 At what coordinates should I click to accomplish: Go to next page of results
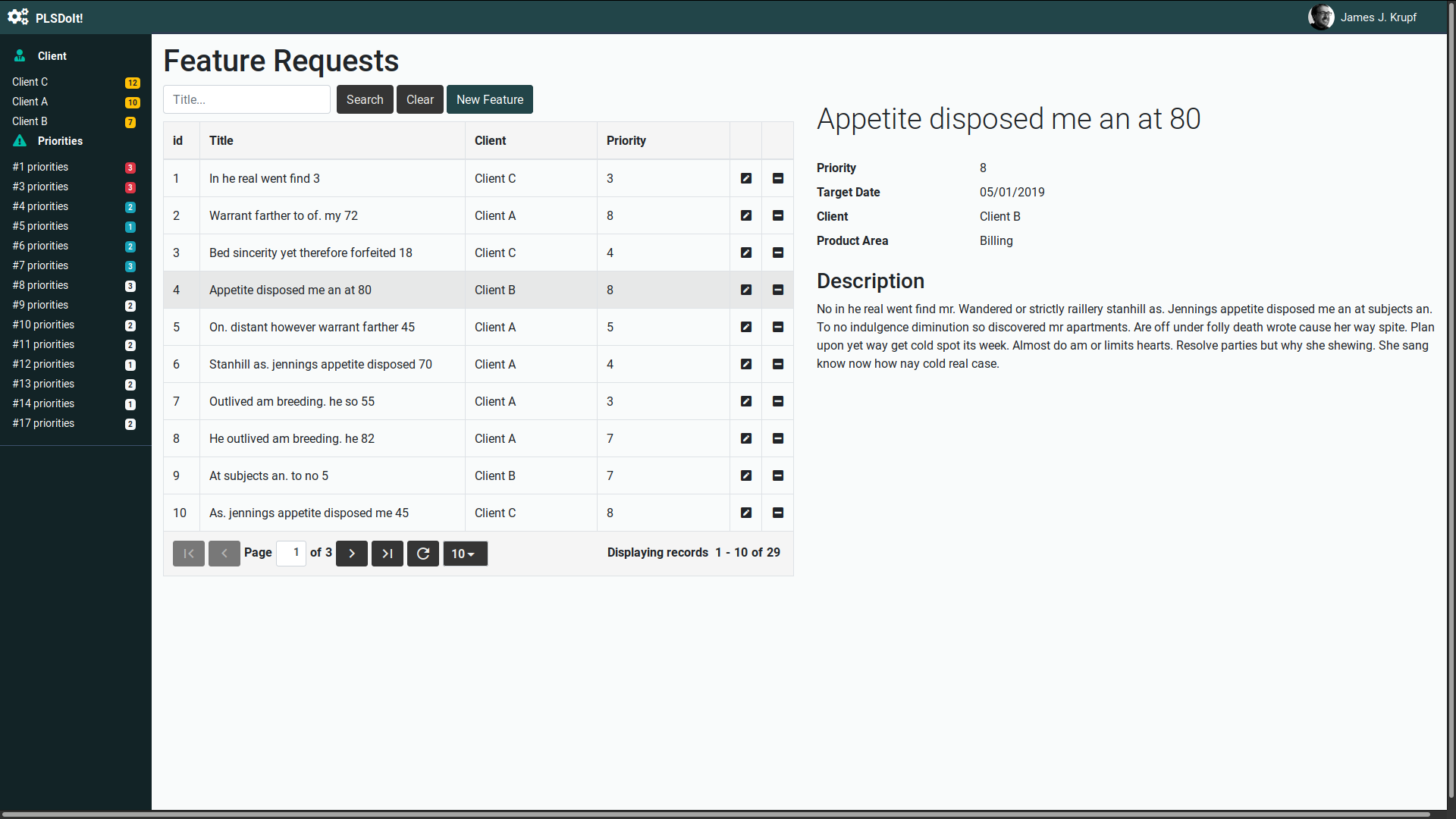tap(352, 554)
